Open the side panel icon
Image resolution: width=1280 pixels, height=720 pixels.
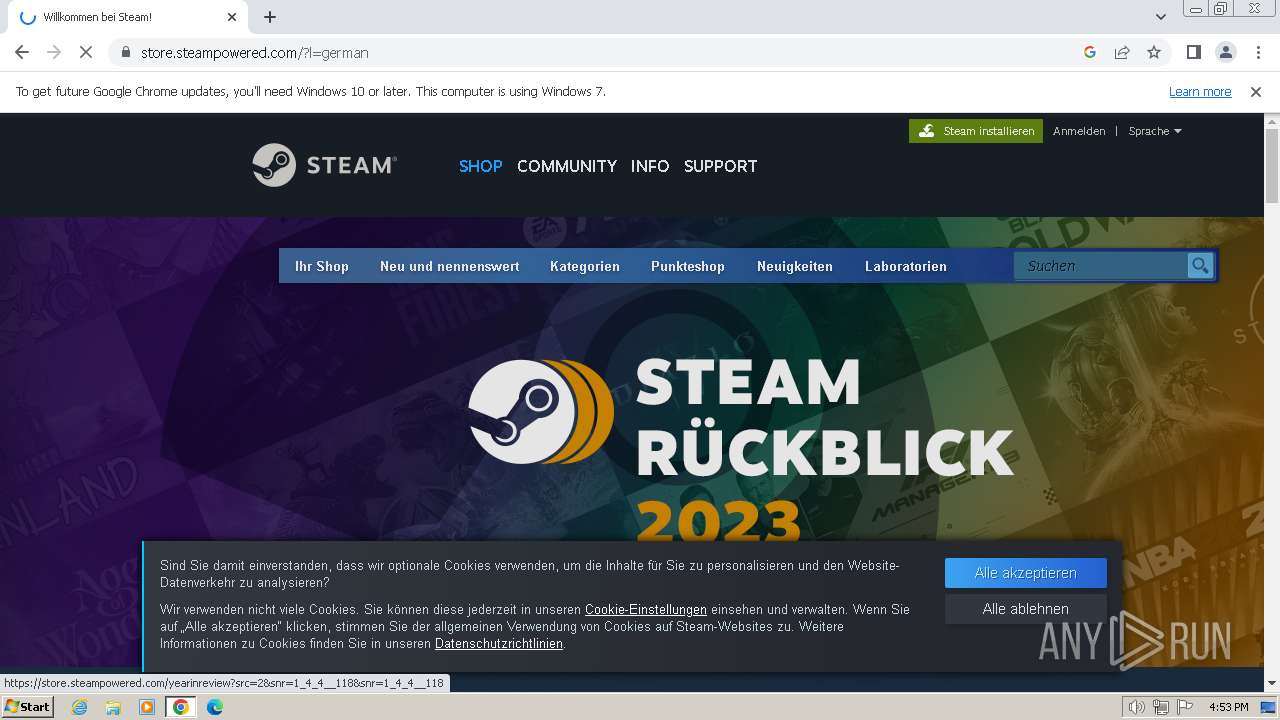pos(1193,52)
